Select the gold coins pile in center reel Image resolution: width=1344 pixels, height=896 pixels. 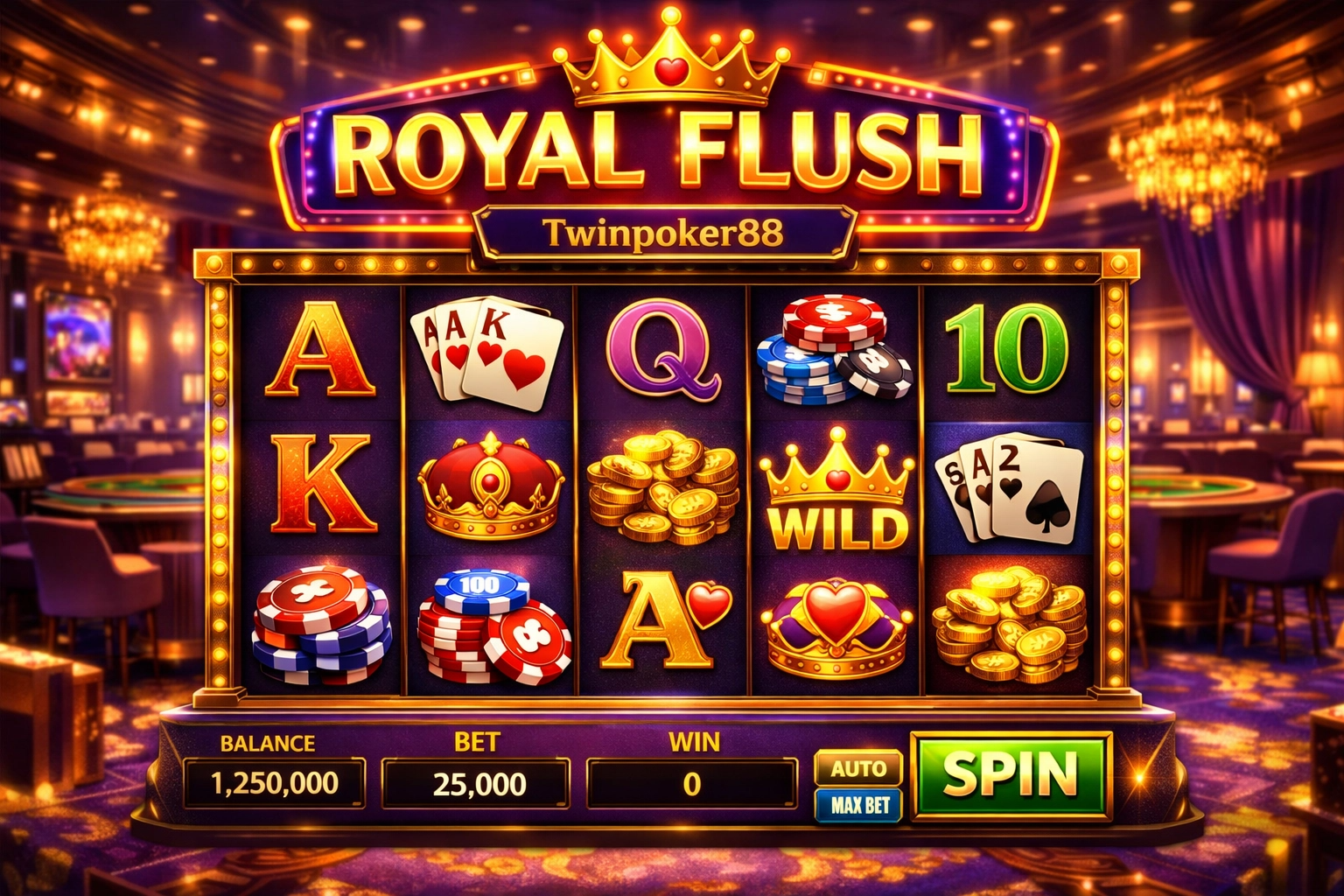coord(663,486)
